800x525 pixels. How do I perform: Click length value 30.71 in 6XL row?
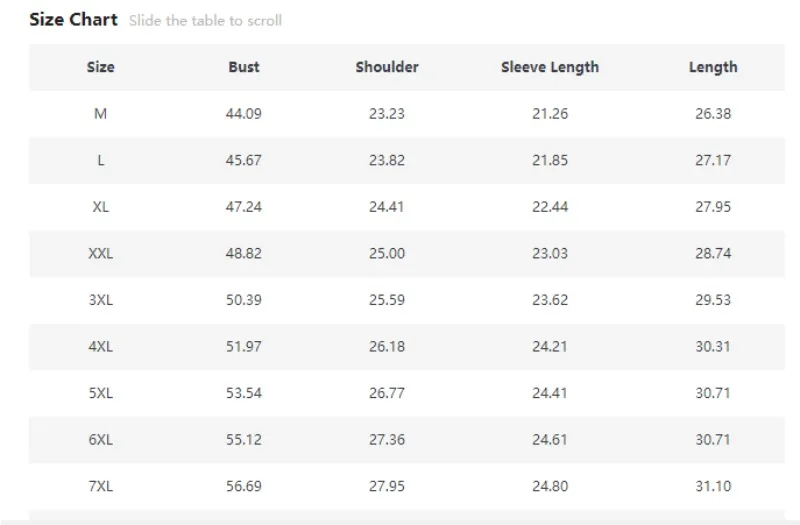(x=713, y=440)
